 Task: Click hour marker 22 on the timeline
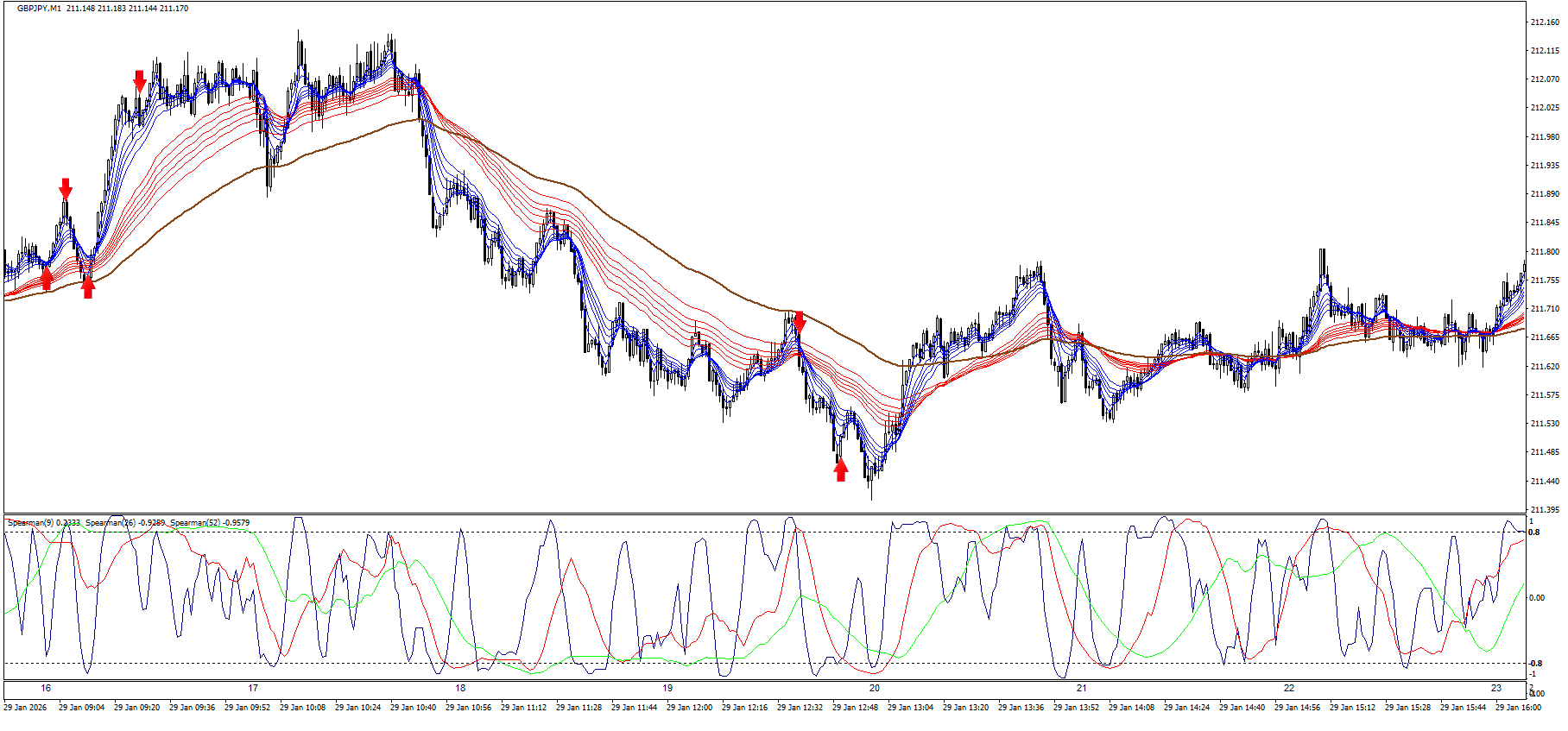pyautogui.click(x=1289, y=689)
